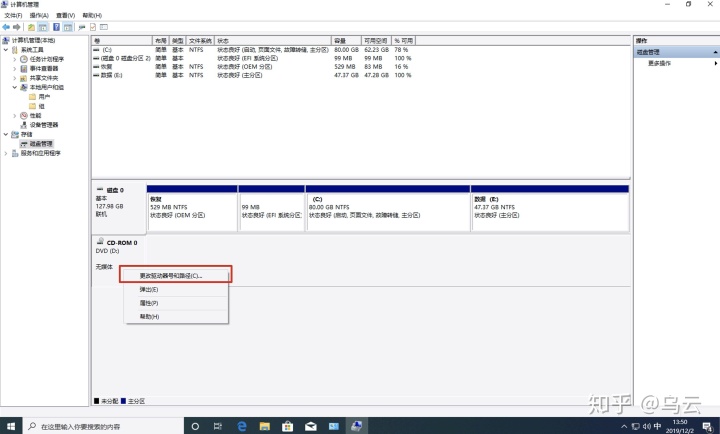Select 任务计划程序 clock icon in tree

[x=24, y=59]
